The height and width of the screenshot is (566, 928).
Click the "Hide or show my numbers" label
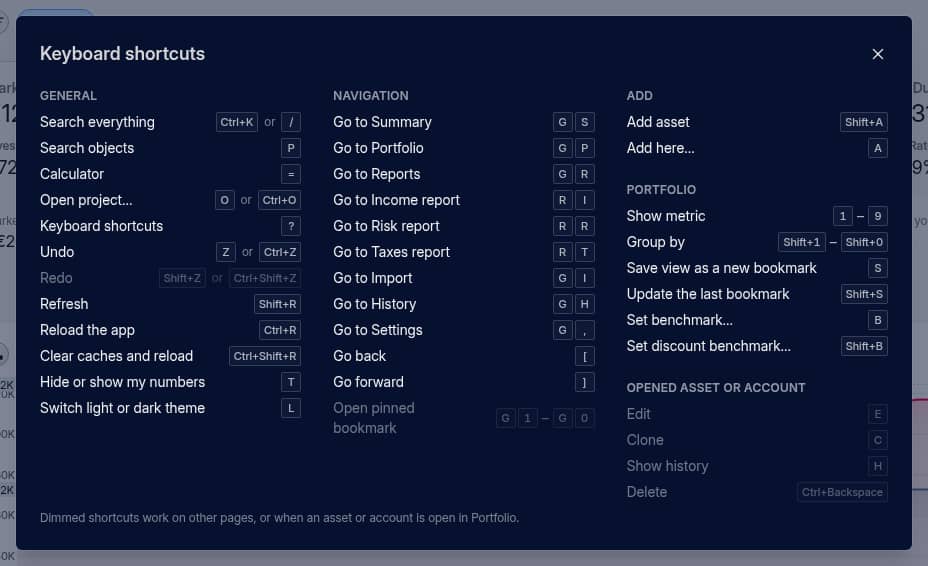pyautogui.click(x=123, y=382)
